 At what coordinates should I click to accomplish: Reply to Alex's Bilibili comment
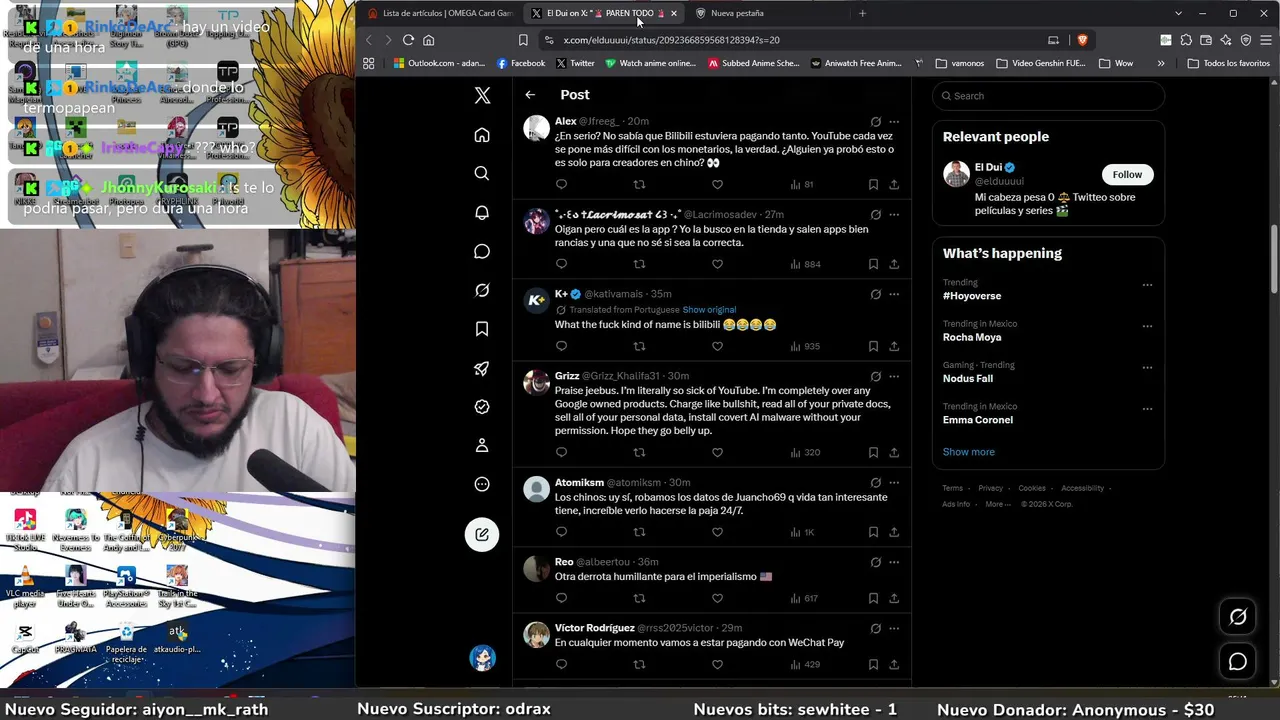[x=561, y=184]
